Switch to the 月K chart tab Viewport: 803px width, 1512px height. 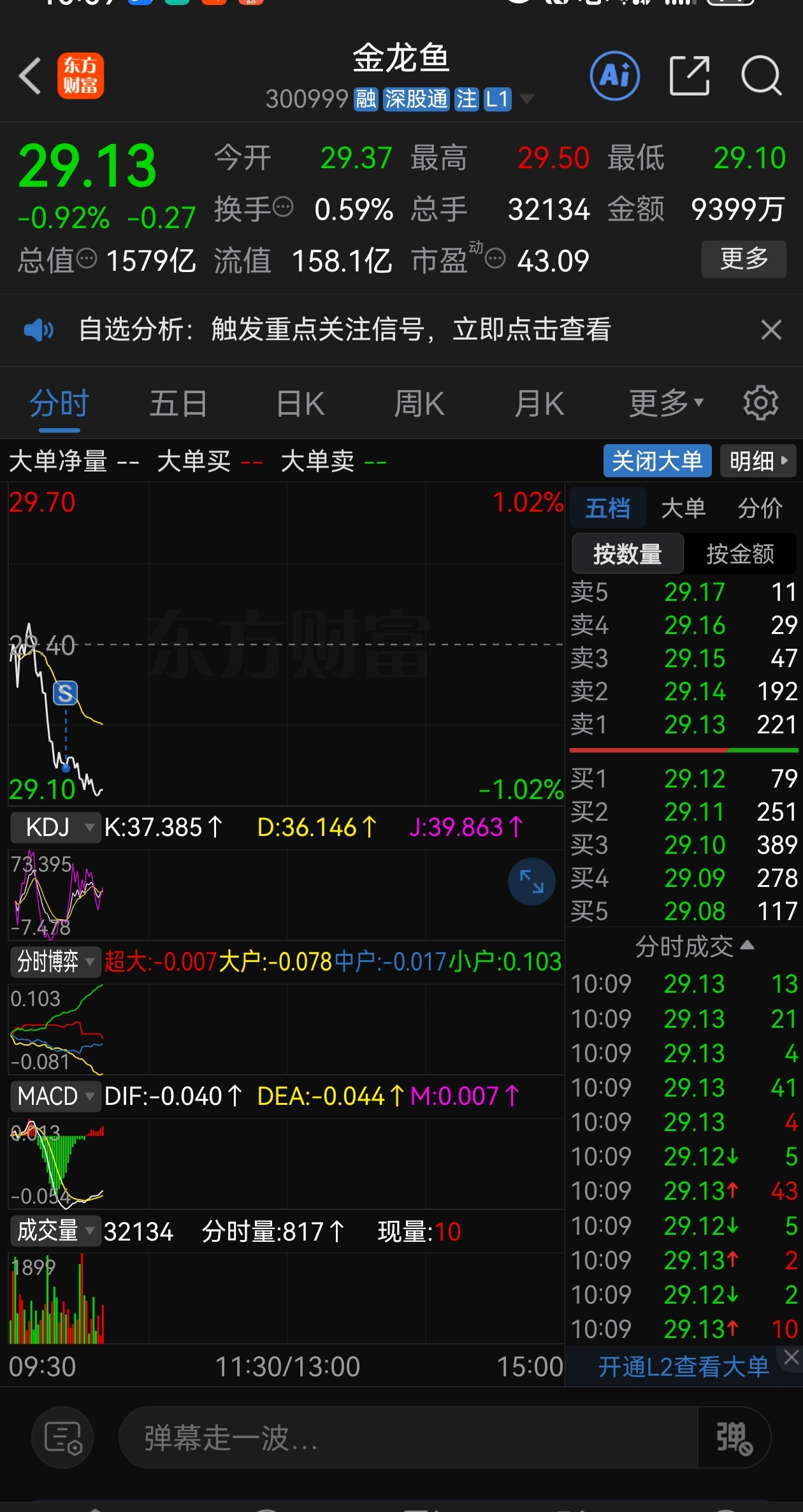point(539,403)
